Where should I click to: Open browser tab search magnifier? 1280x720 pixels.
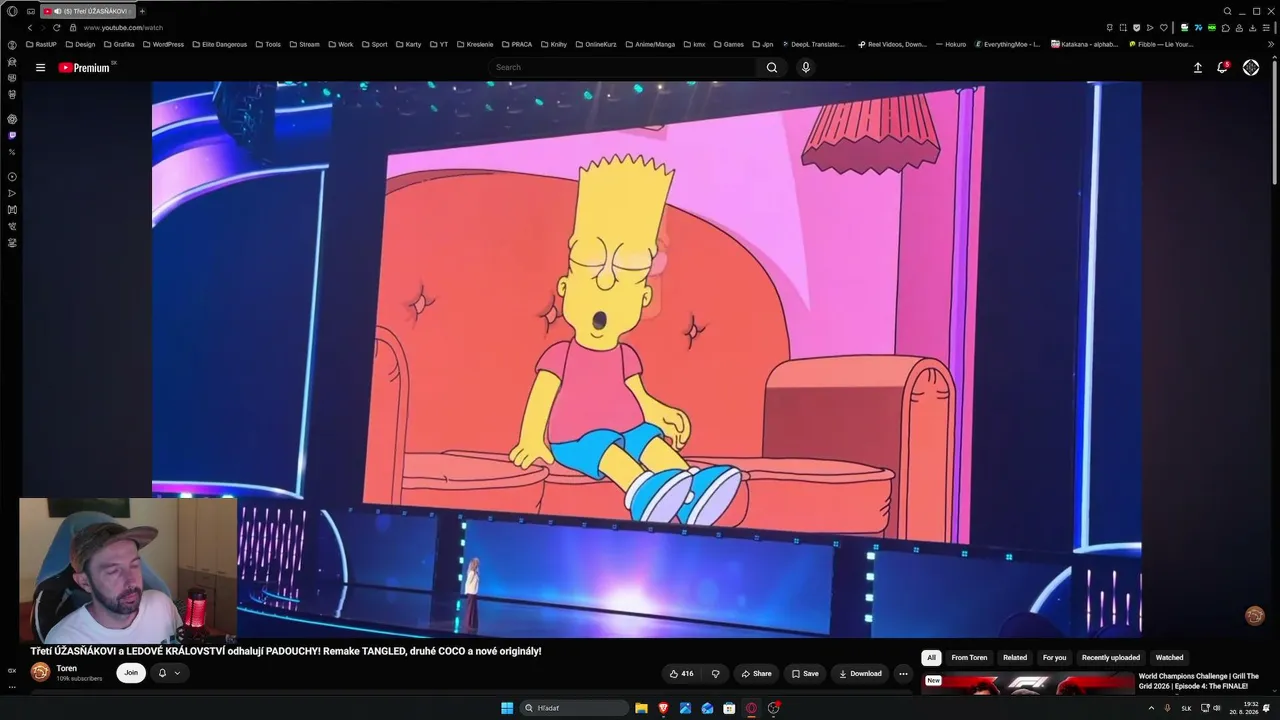pyautogui.click(x=1228, y=11)
